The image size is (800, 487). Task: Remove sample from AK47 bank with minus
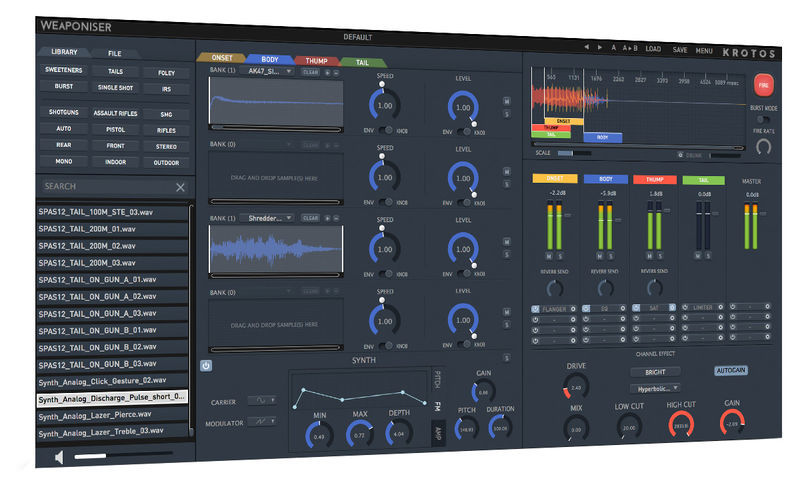(x=336, y=73)
